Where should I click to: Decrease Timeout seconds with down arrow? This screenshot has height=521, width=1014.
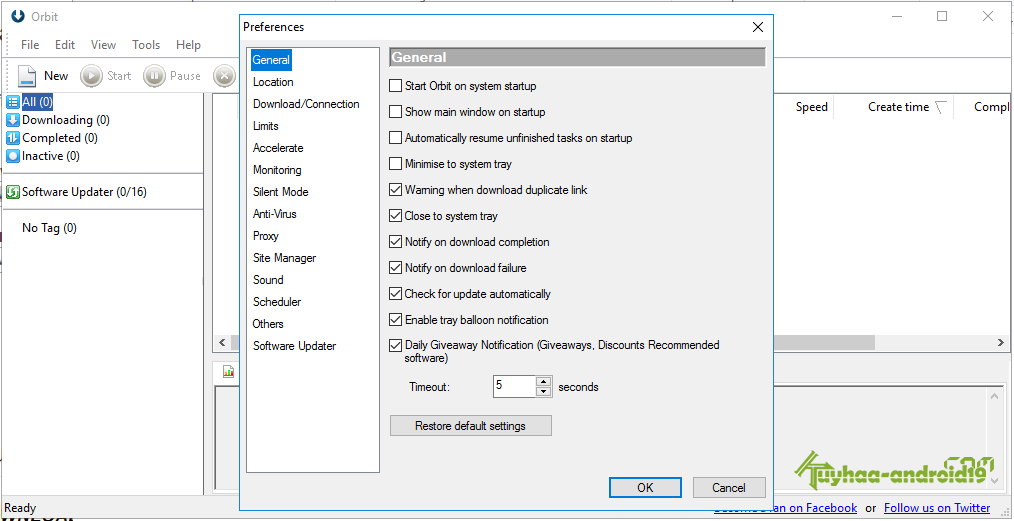coord(544,391)
